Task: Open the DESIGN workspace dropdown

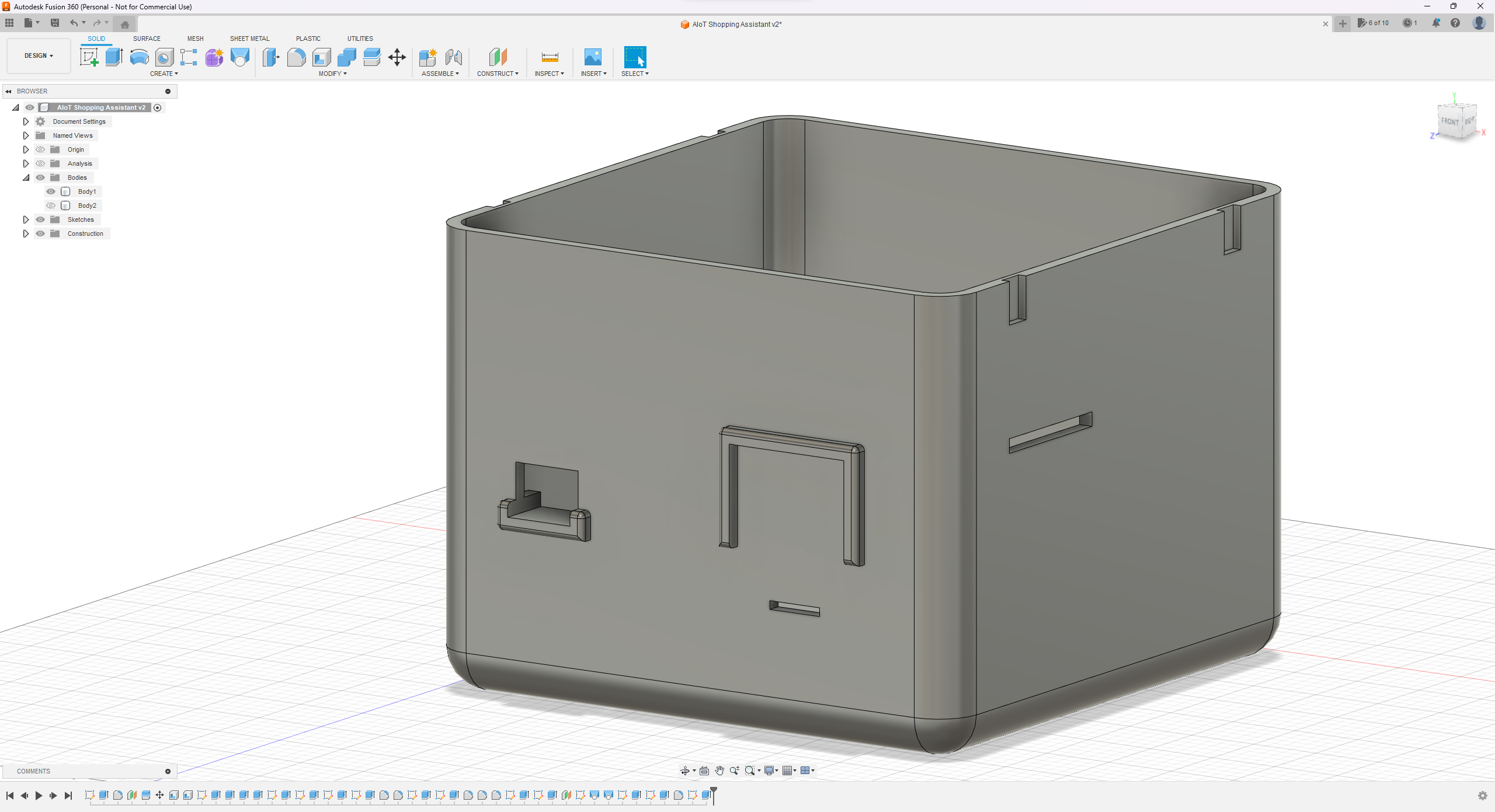Action: tap(39, 55)
